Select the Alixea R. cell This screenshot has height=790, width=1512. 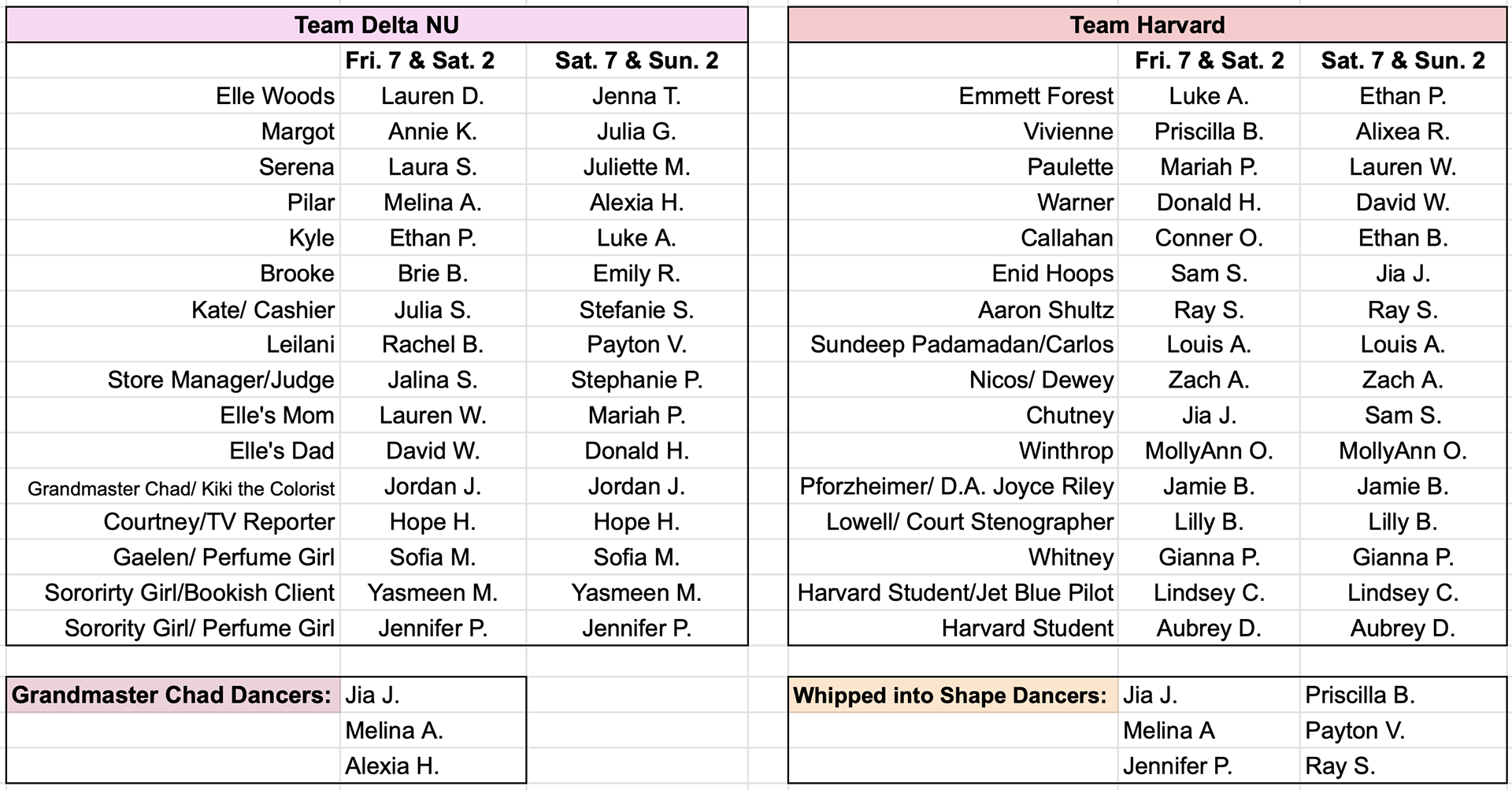pyautogui.click(x=1403, y=132)
